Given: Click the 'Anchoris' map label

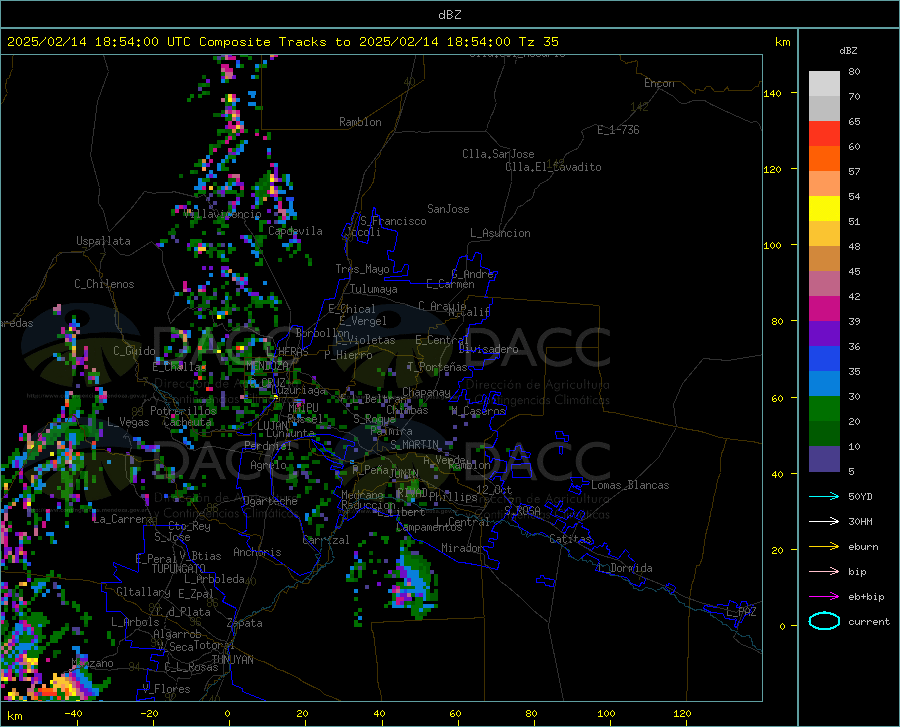Looking at the screenshot, I should click(257, 552).
